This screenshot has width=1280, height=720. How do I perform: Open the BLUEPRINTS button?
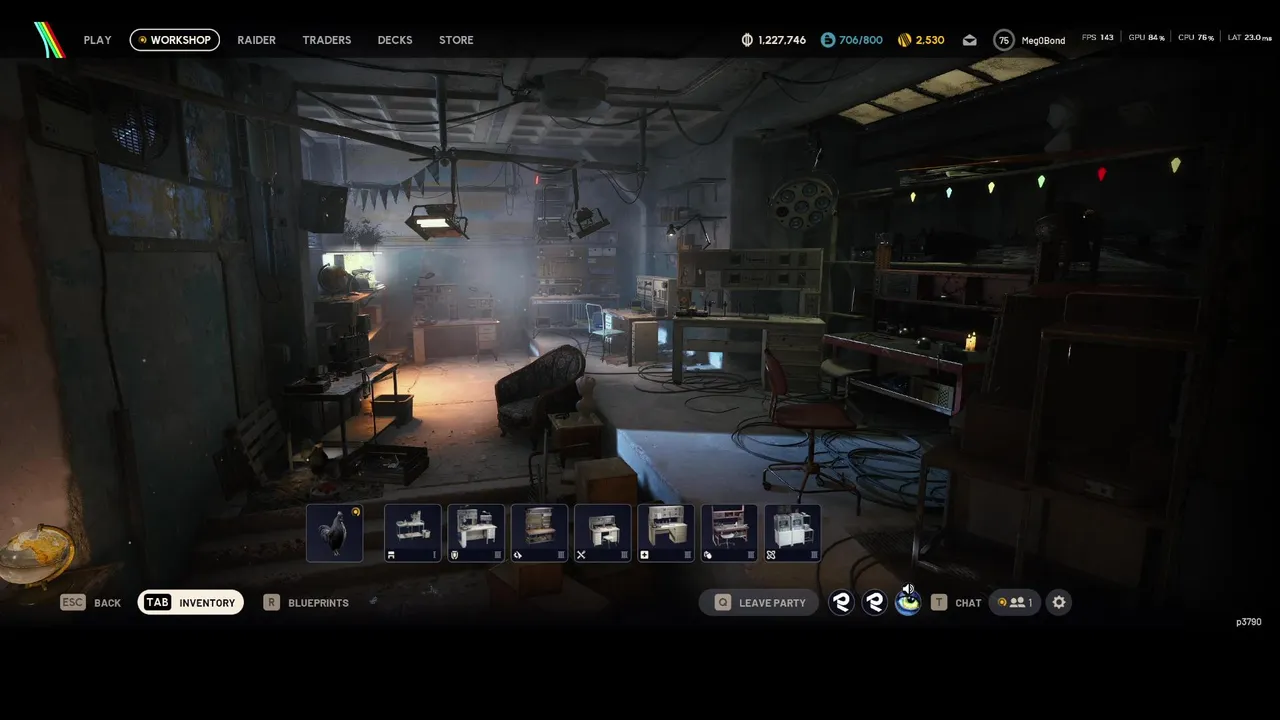pyautogui.click(x=306, y=603)
